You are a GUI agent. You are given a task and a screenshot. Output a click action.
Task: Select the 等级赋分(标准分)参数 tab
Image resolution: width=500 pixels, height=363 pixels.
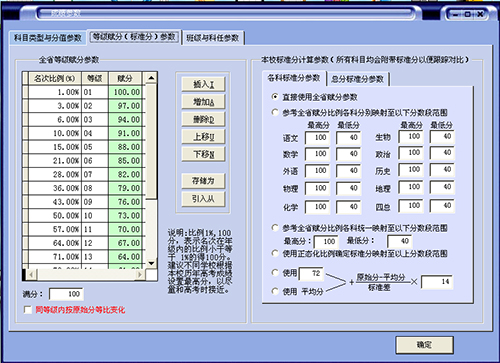pyautogui.click(x=134, y=37)
